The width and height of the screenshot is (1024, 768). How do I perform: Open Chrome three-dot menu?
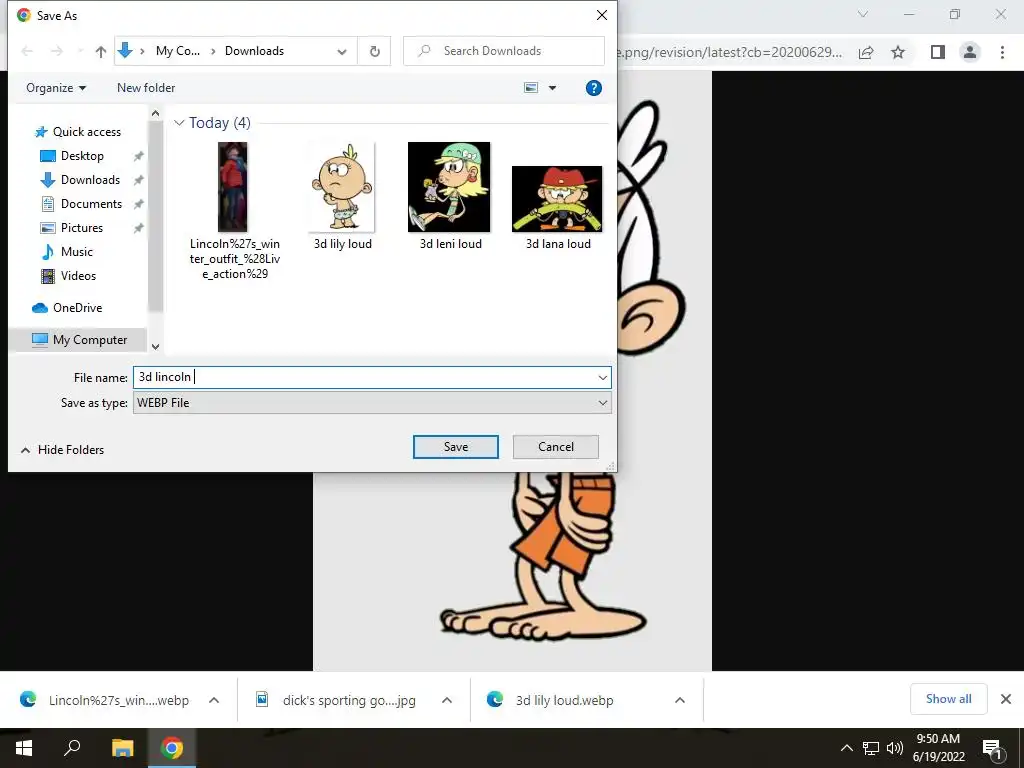pyautogui.click(x=1002, y=52)
